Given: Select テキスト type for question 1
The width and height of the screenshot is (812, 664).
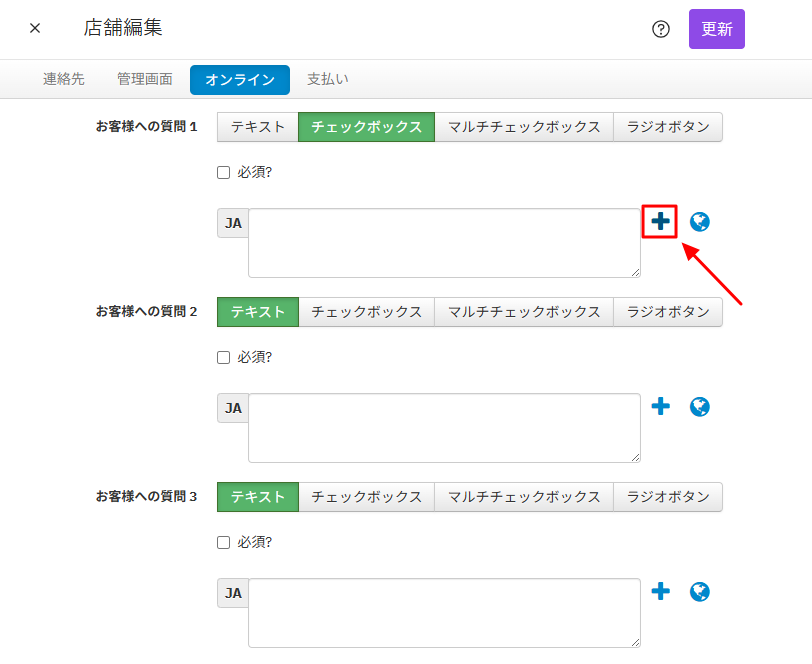Looking at the screenshot, I should click(258, 127).
